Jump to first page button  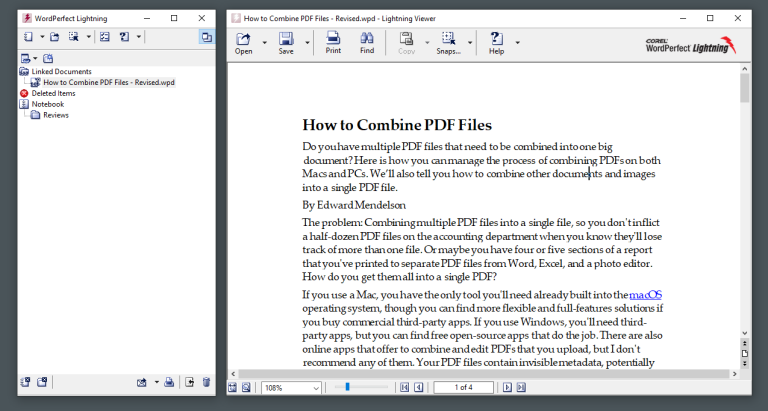404,387
